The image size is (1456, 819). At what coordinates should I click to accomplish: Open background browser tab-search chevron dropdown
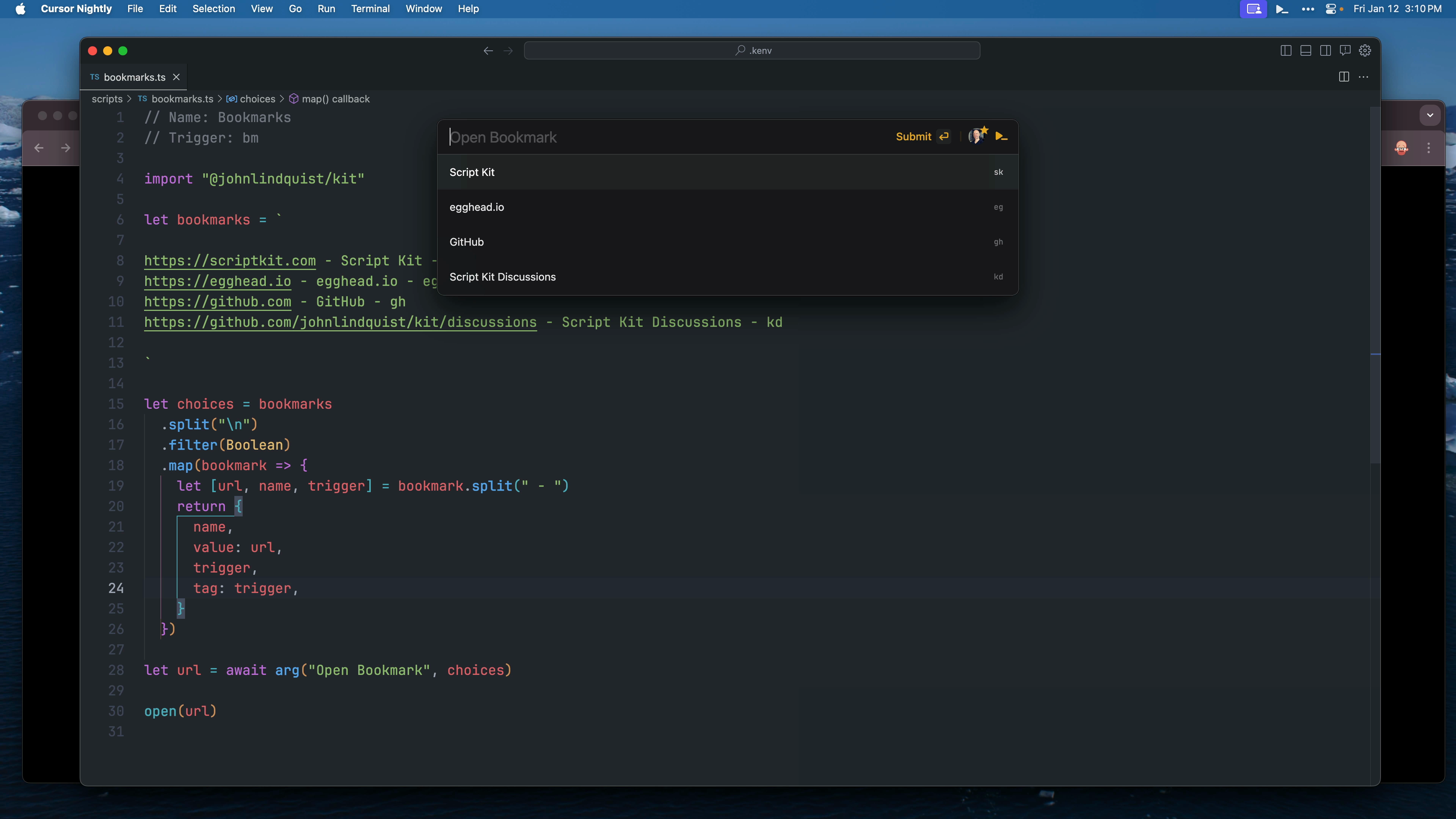tap(1430, 115)
